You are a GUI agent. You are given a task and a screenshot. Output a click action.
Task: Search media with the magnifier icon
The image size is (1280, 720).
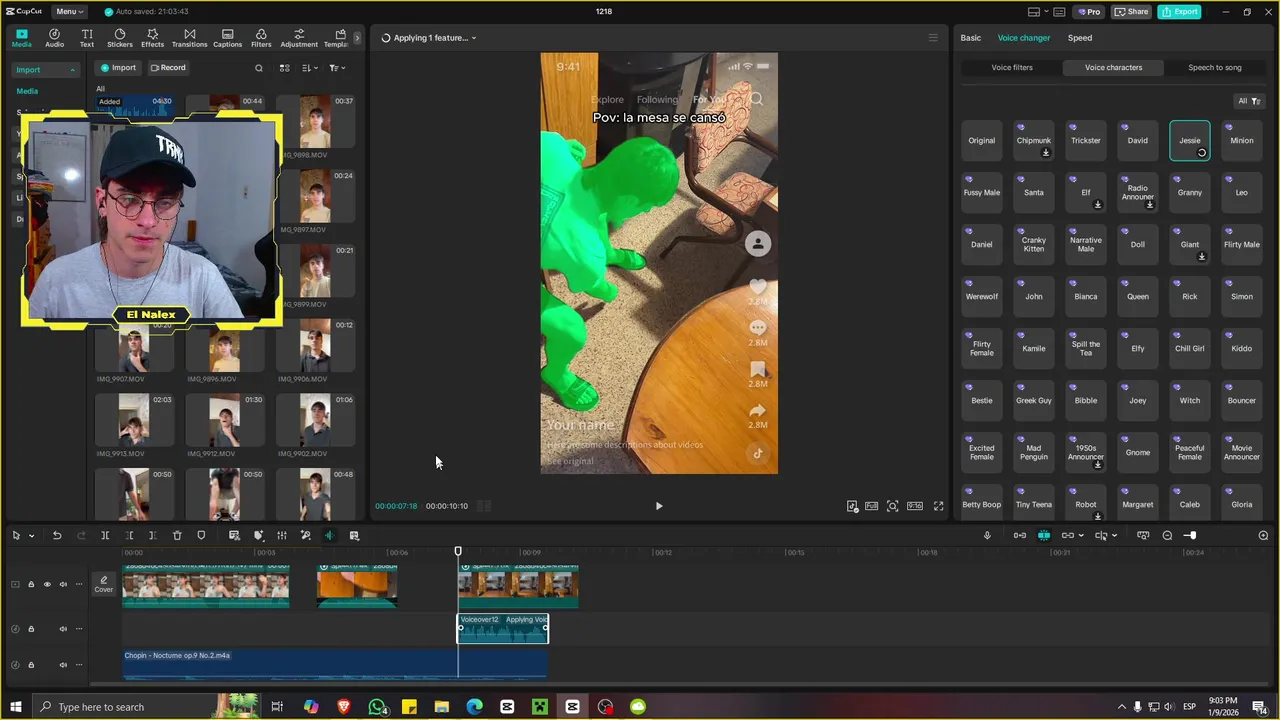[259, 68]
